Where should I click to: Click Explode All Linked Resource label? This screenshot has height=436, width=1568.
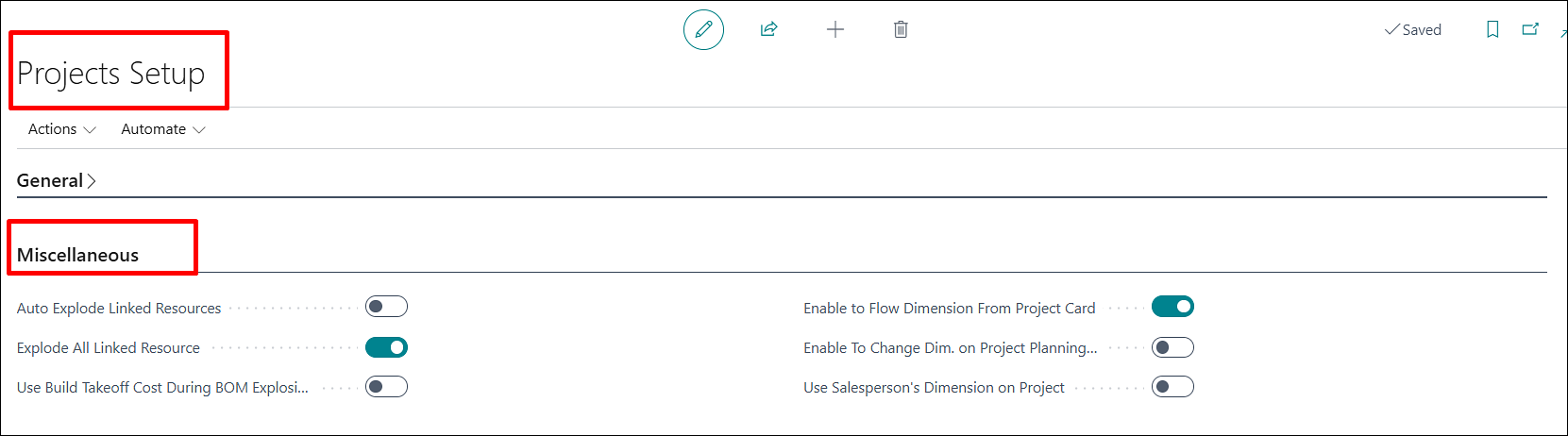pos(109,348)
